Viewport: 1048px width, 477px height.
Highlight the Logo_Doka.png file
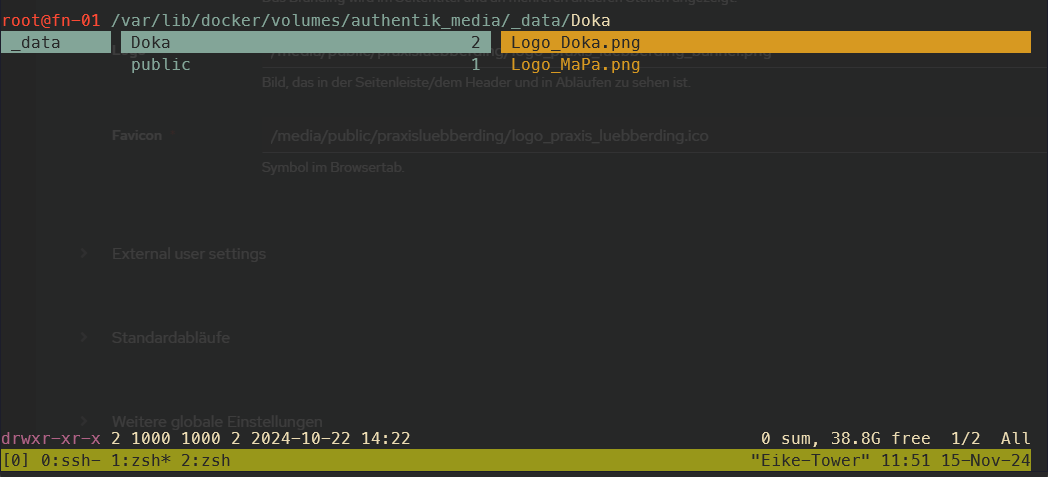(575, 42)
